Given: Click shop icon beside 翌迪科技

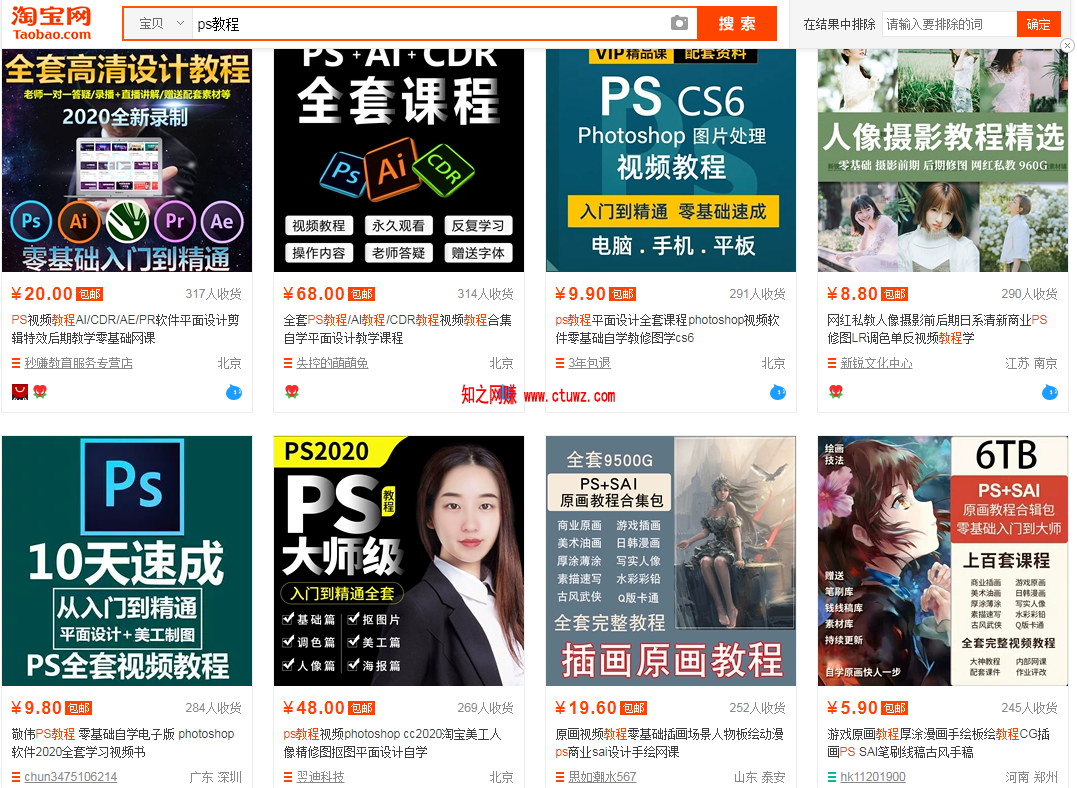Looking at the screenshot, I should click(288, 777).
